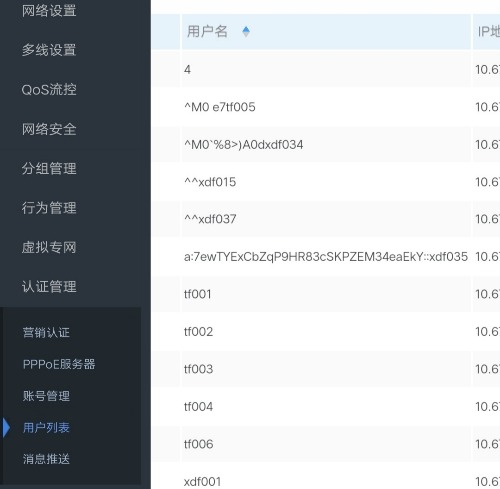The width and height of the screenshot is (500, 489).
Task: Sort by the 用户名 sort arrow icon
Action: (246, 32)
